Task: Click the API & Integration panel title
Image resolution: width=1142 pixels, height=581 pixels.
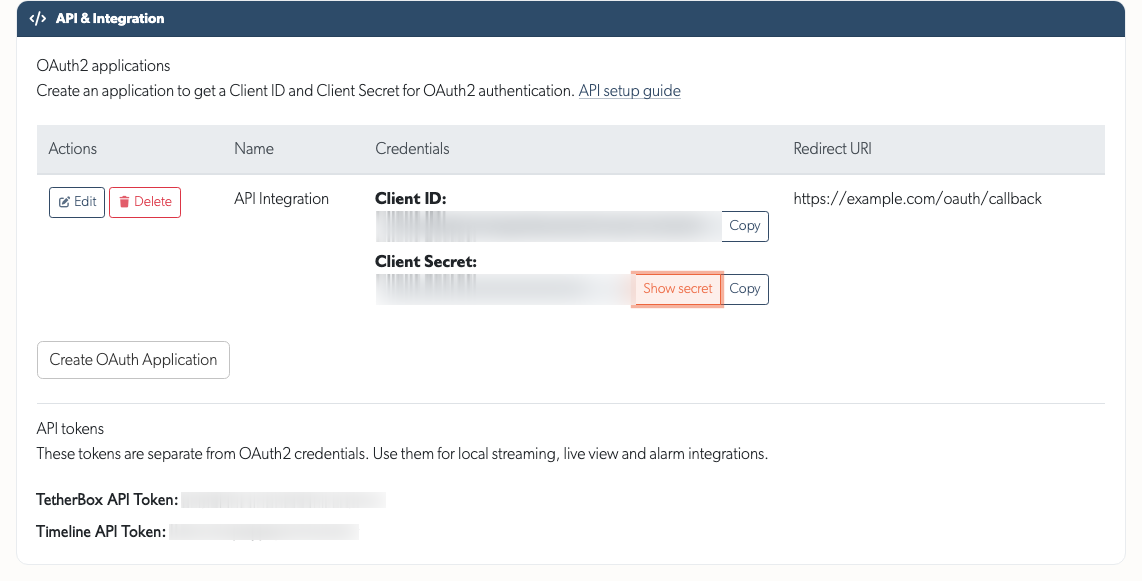Action: click(110, 18)
